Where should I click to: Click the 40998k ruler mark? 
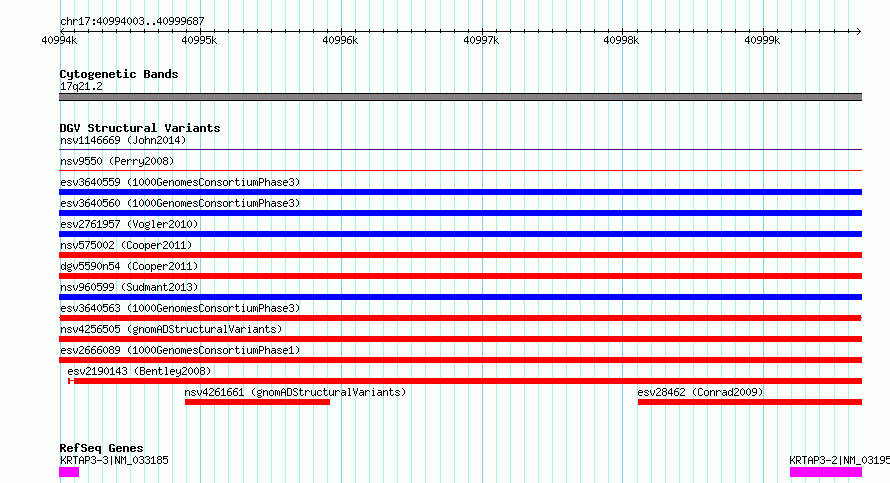pyautogui.click(x=621, y=40)
